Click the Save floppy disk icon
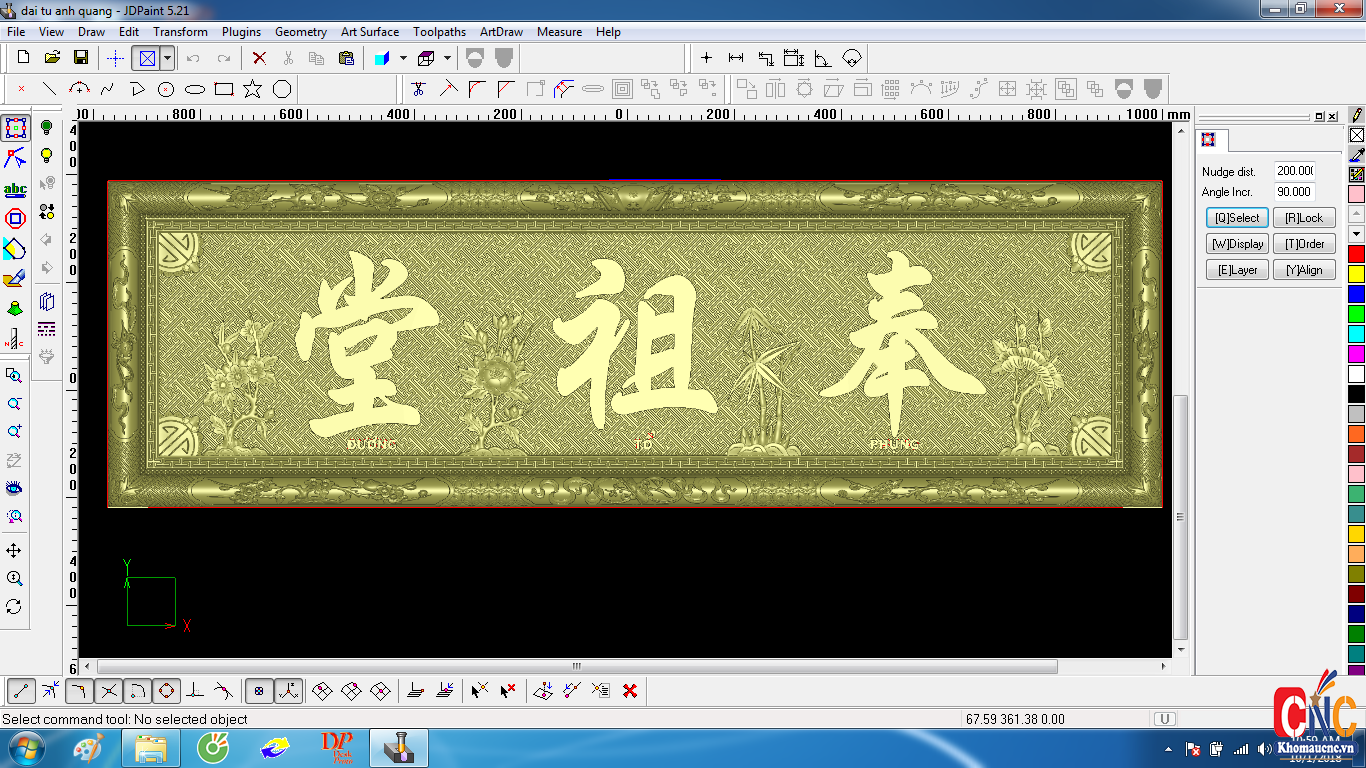This screenshot has height=768, width=1366. [x=81, y=58]
